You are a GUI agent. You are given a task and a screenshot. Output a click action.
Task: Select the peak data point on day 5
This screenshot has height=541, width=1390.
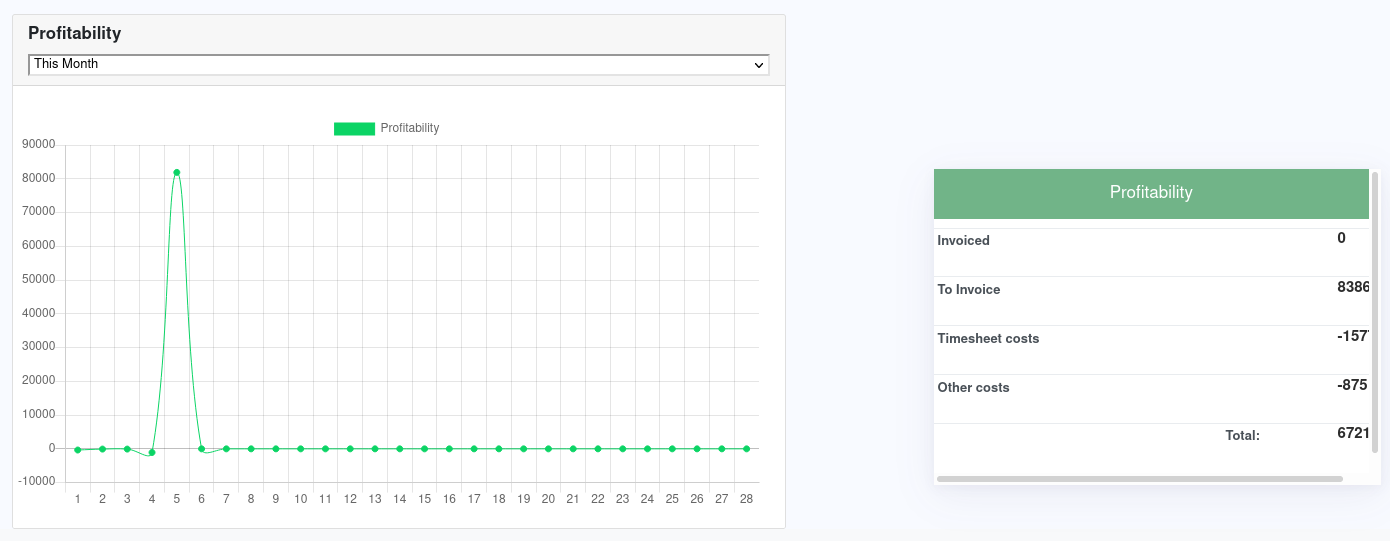pos(177,172)
